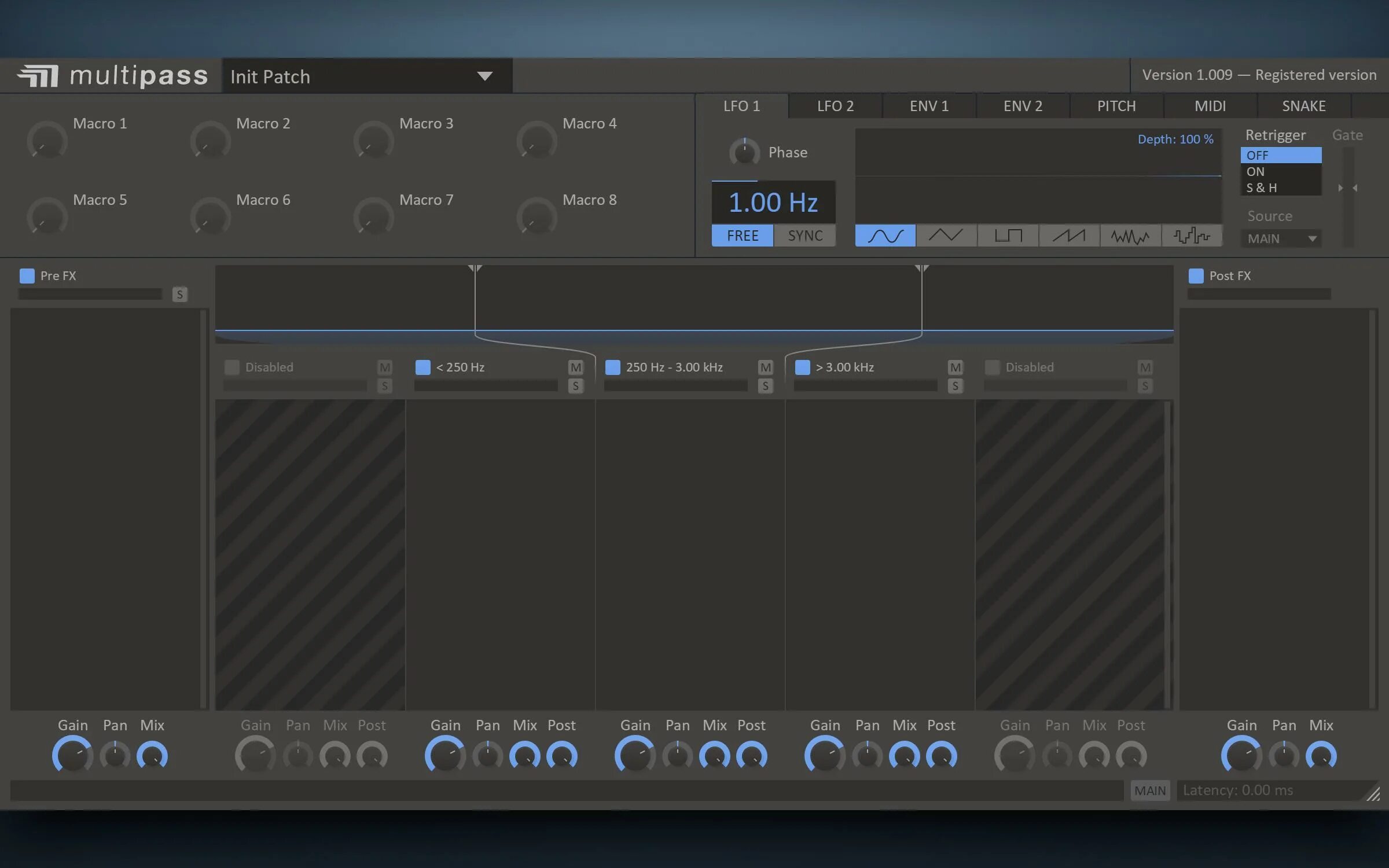Select the triangle wave LFO shape
The height and width of the screenshot is (868, 1389).
tap(946, 236)
